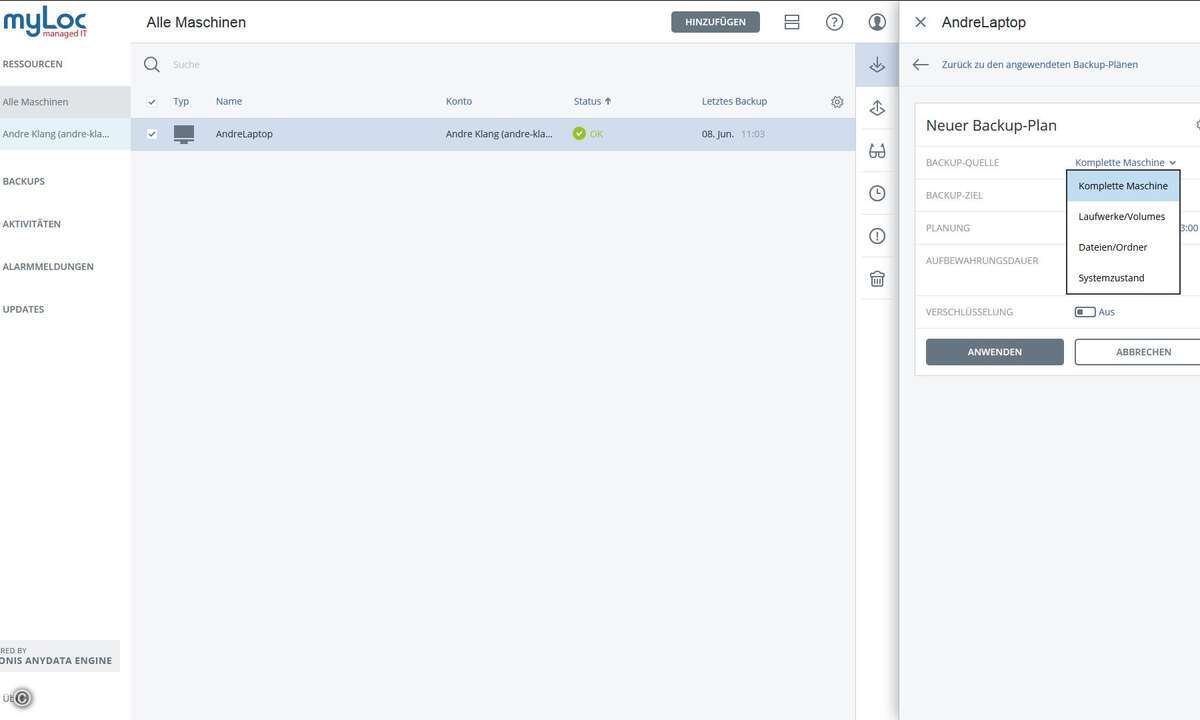This screenshot has width=1200, height=720.
Task: Click the Neuer Backup-Plan title
Action: click(991, 126)
